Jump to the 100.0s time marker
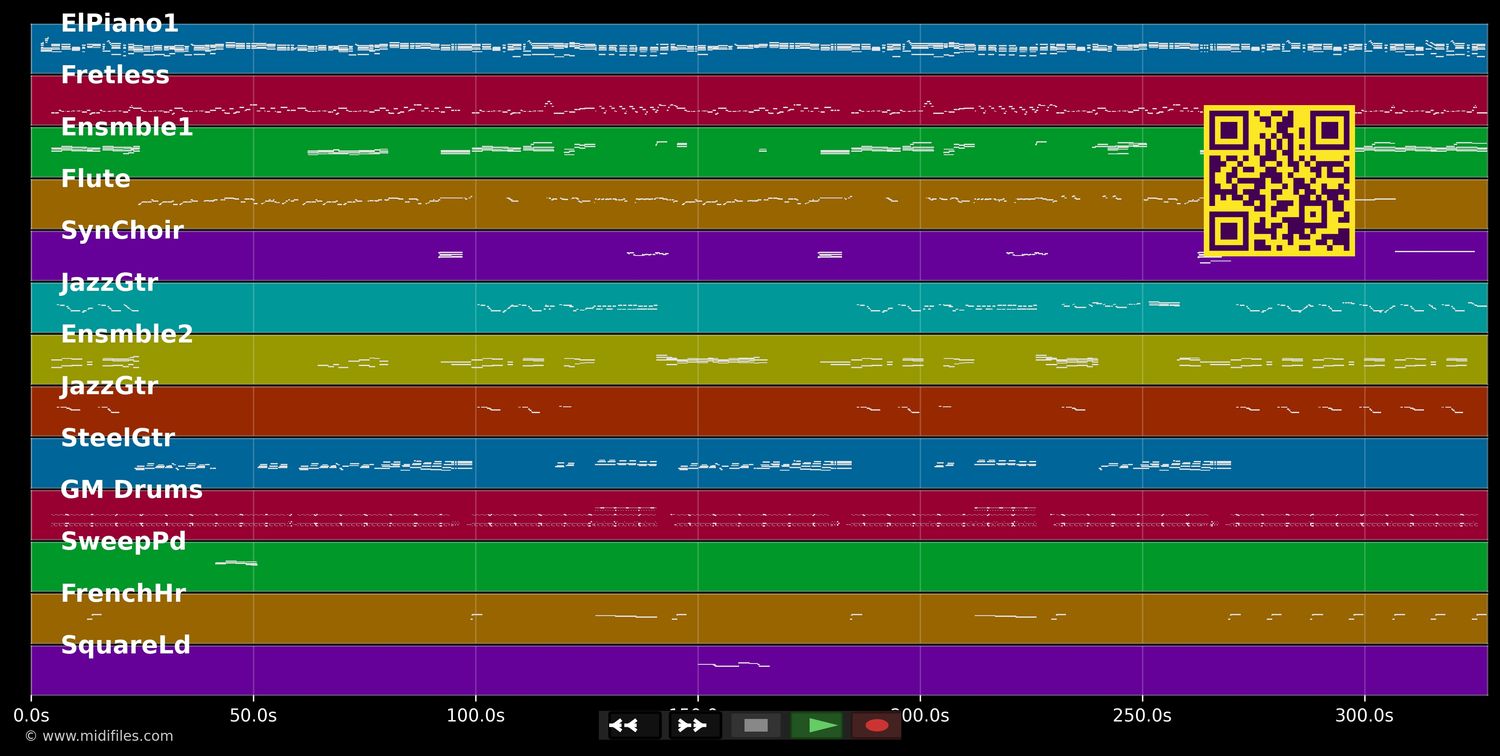The width and height of the screenshot is (1500, 756). 475,716
